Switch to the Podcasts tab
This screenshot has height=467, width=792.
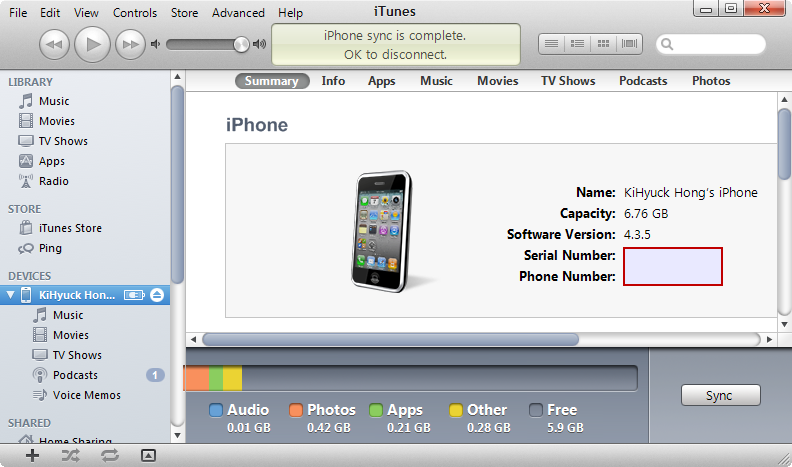643,81
